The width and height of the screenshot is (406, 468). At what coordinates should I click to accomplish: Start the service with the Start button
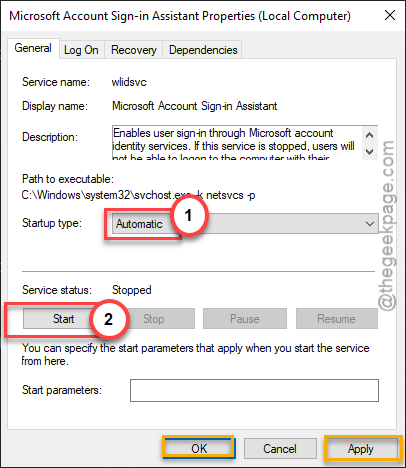pyautogui.click(x=63, y=319)
